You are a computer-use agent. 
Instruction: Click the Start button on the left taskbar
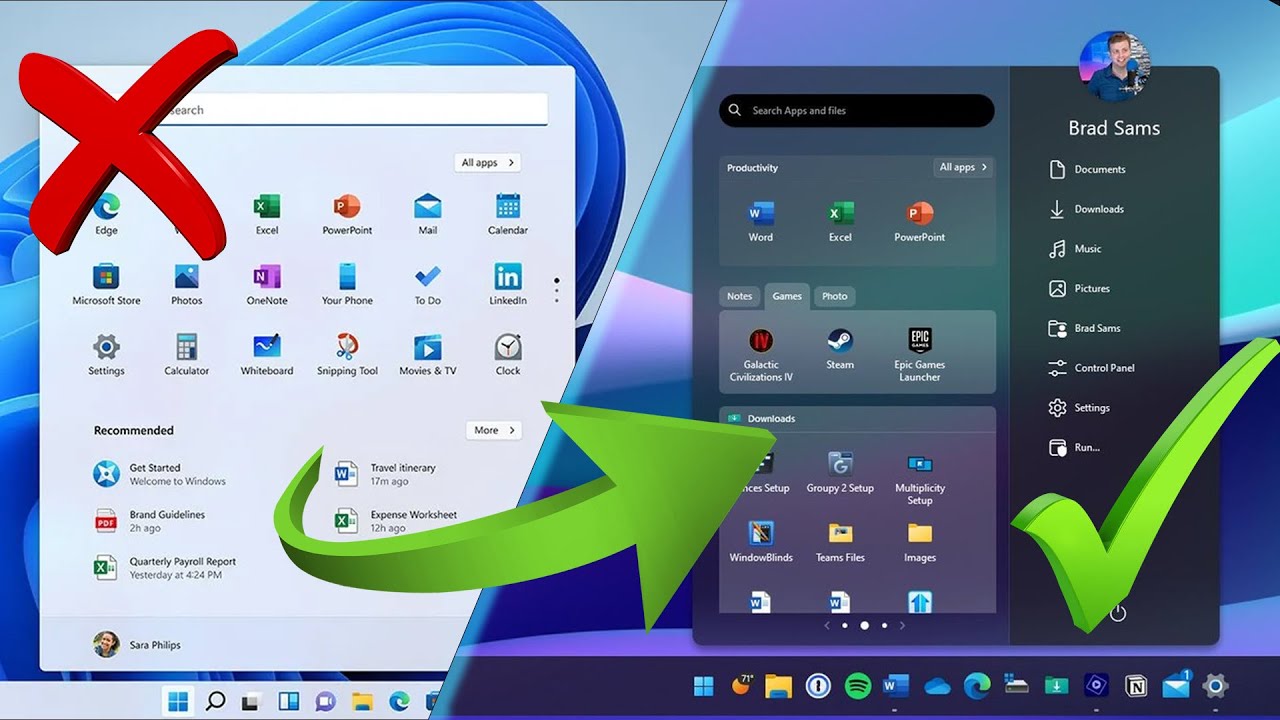[178, 700]
